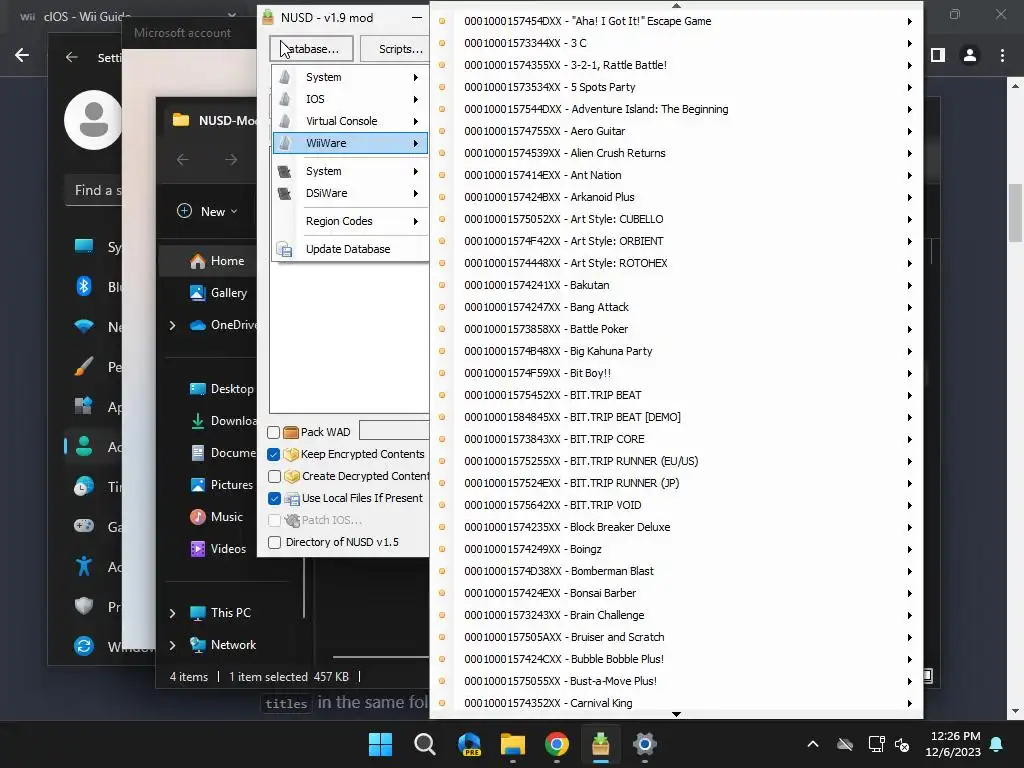
Task: Open Windows Start menu
Action: pyautogui.click(x=380, y=744)
